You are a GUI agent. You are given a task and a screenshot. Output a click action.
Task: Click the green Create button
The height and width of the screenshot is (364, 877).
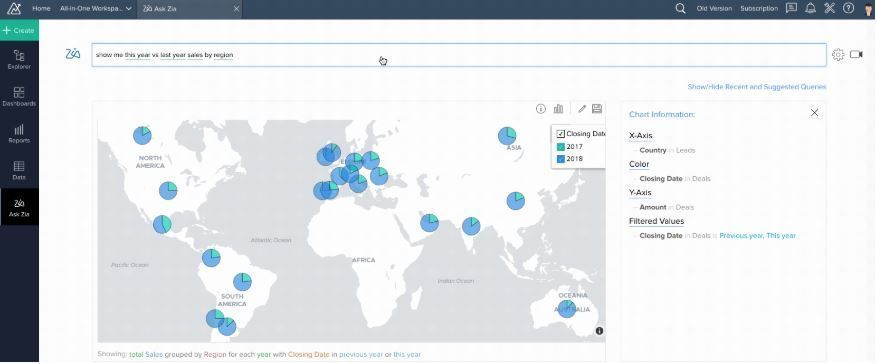point(19,30)
